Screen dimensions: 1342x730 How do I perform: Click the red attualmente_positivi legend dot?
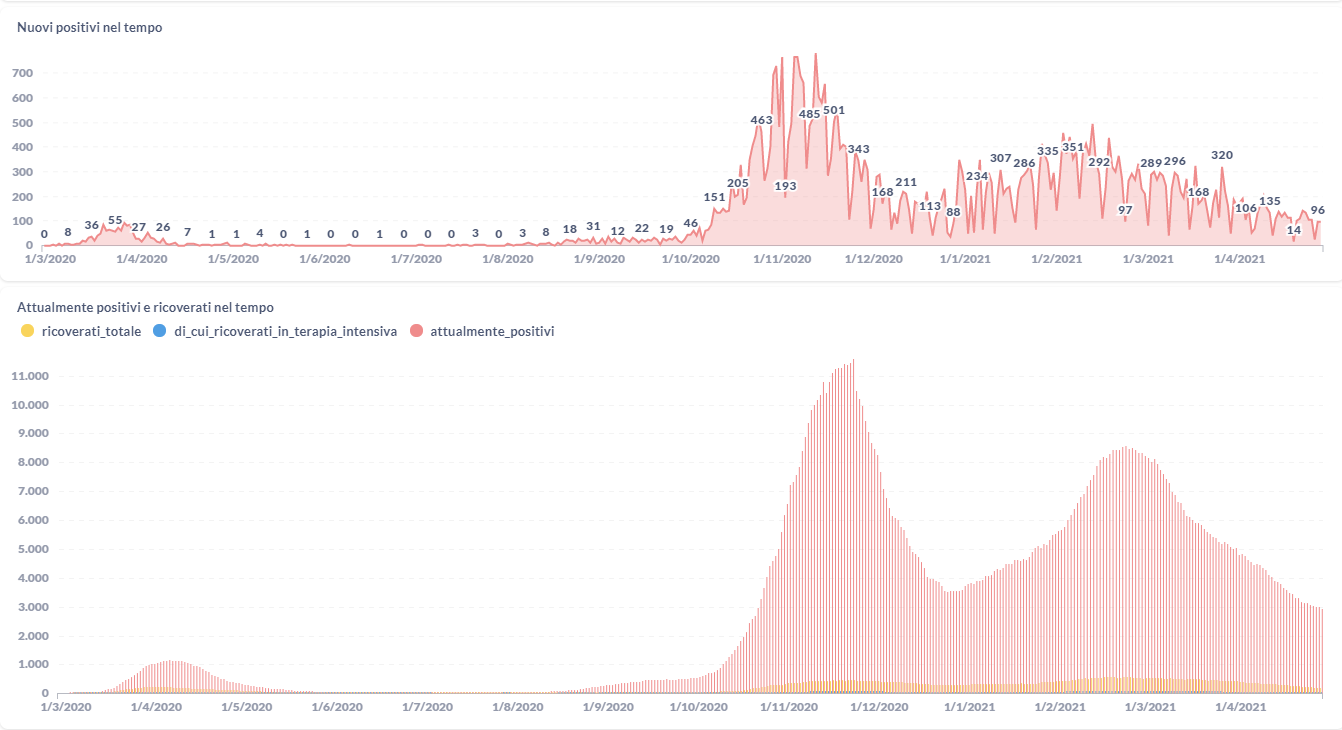point(415,331)
